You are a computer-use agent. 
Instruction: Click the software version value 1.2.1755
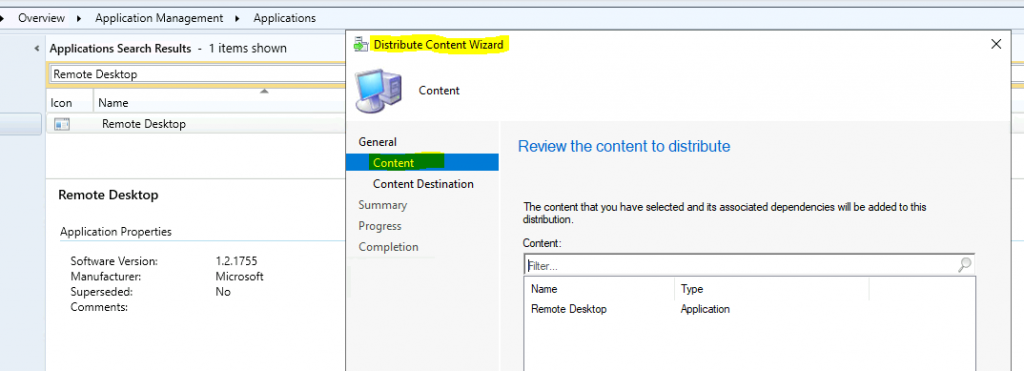236,261
